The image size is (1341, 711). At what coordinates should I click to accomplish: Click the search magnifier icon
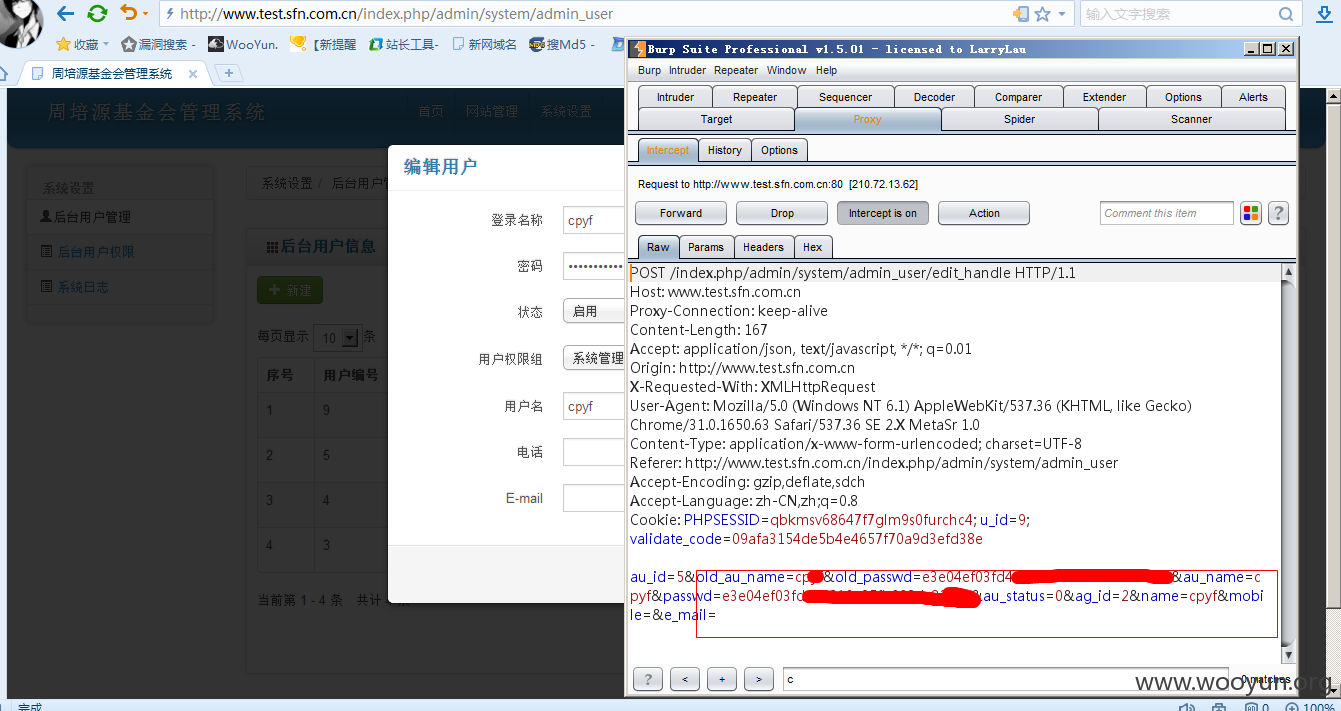[1286, 14]
